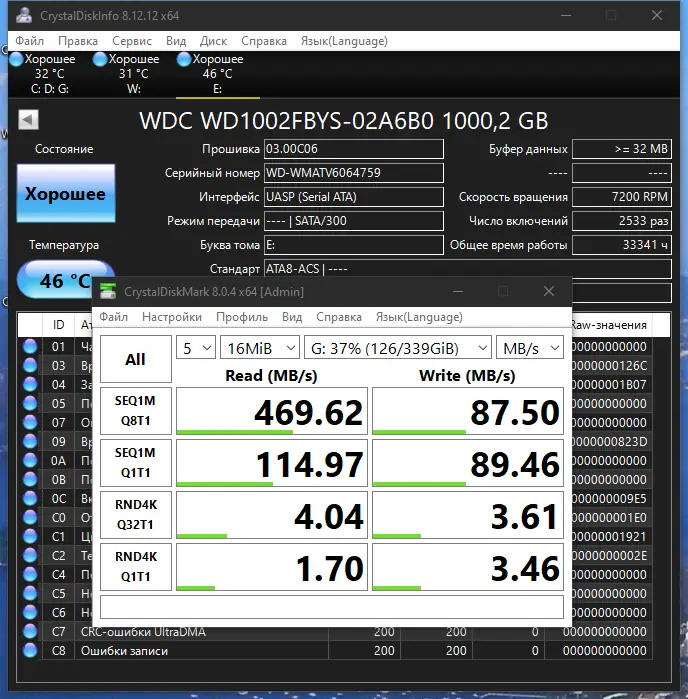Click status orb of attribute C0
Screen dimensions: 688x699
click(30, 518)
